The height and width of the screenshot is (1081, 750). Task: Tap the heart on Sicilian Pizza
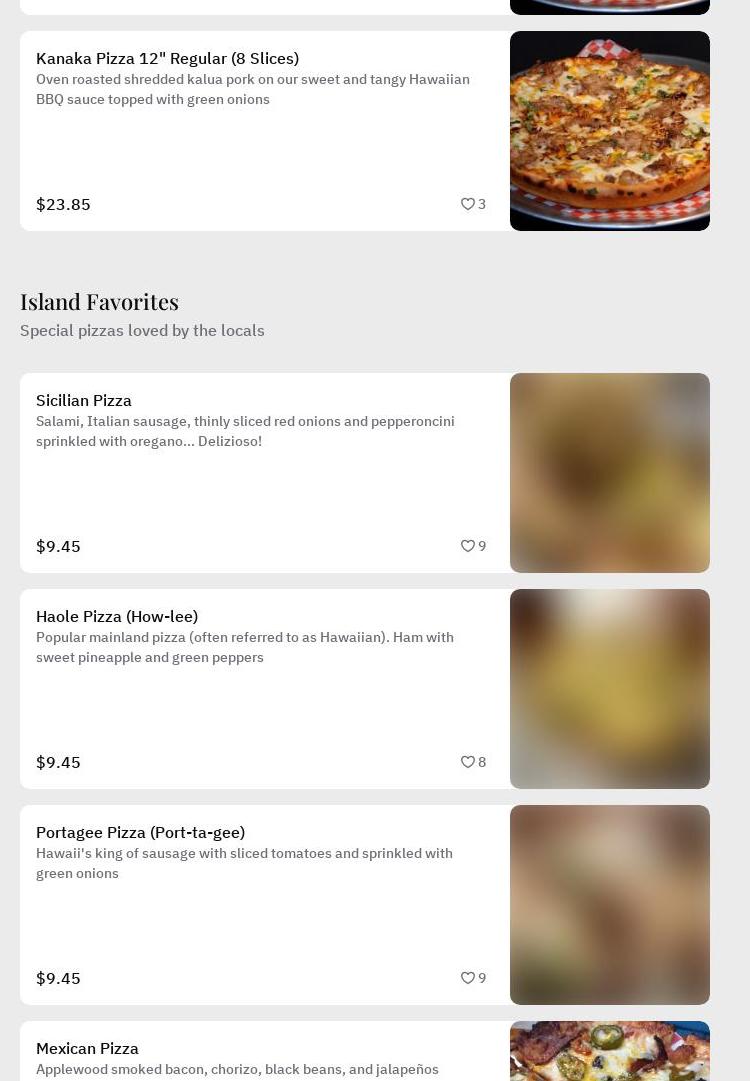coord(467,546)
